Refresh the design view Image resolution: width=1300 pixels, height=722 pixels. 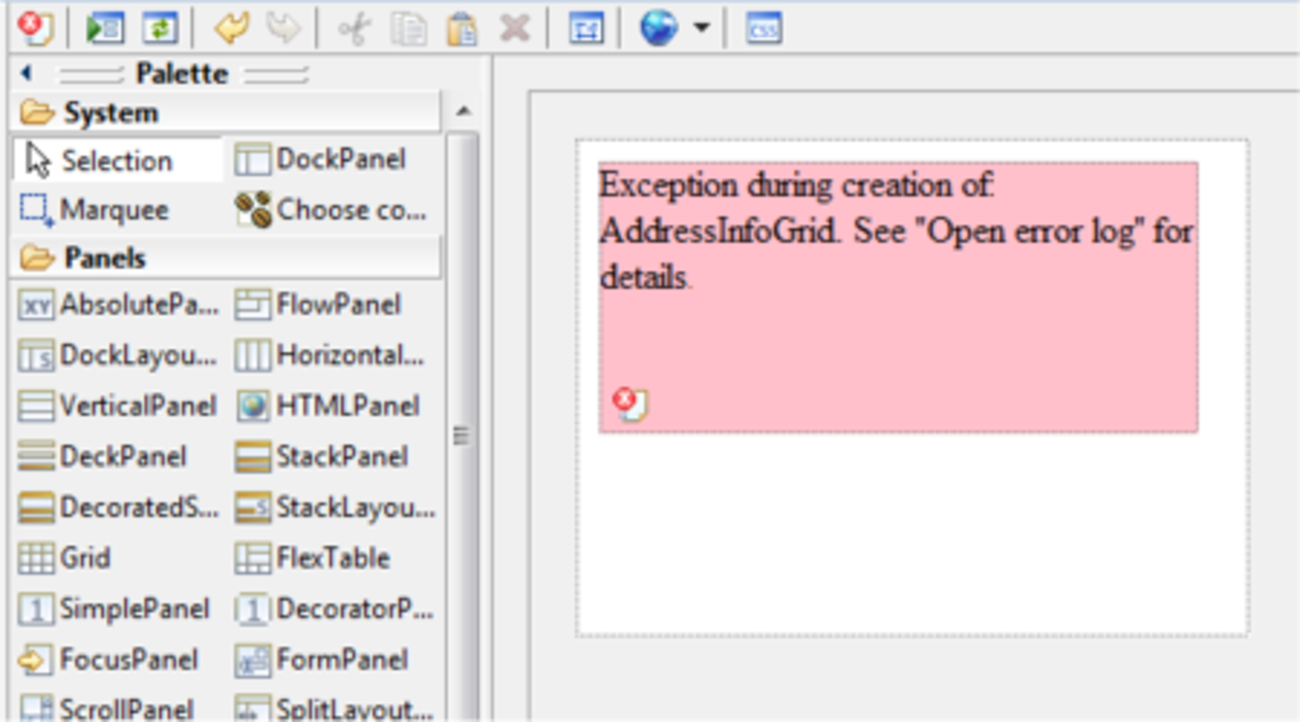coord(159,28)
